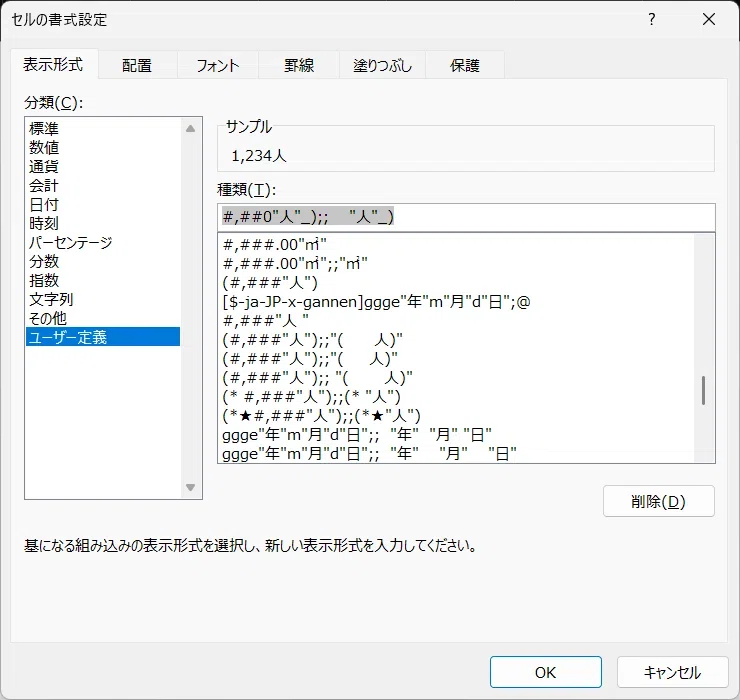Pick the 時刻 category

tap(103, 223)
